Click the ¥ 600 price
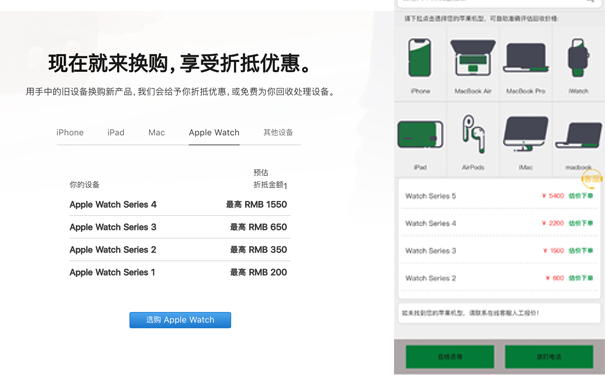This screenshot has height=375, width=605. coord(555,278)
